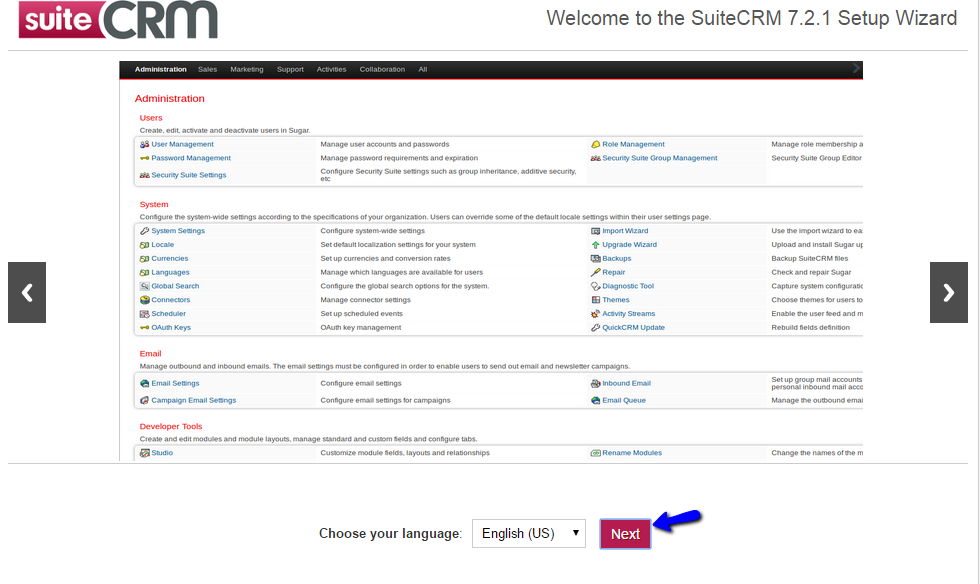Click the 'OAuth key management' description text

click(361, 328)
